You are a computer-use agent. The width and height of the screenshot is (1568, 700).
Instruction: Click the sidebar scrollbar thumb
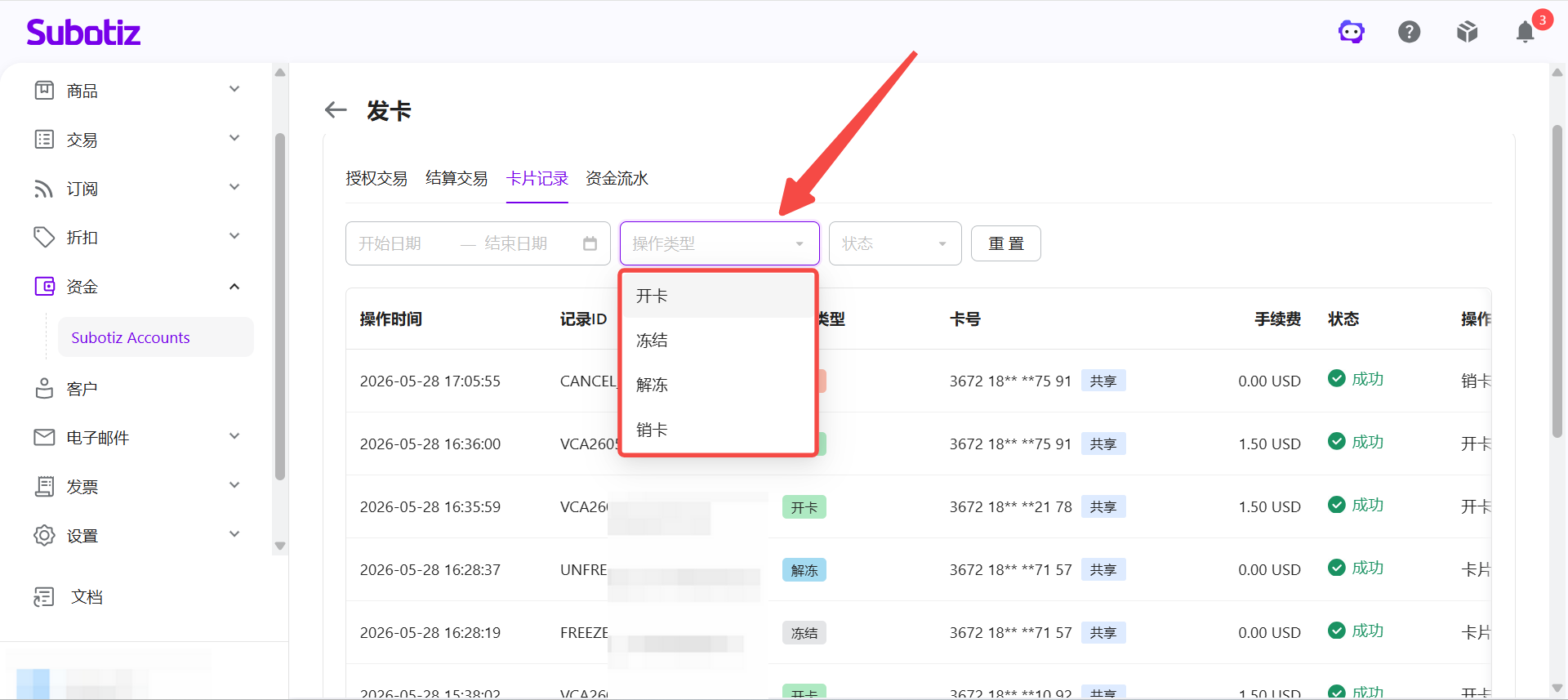pyautogui.click(x=280, y=307)
